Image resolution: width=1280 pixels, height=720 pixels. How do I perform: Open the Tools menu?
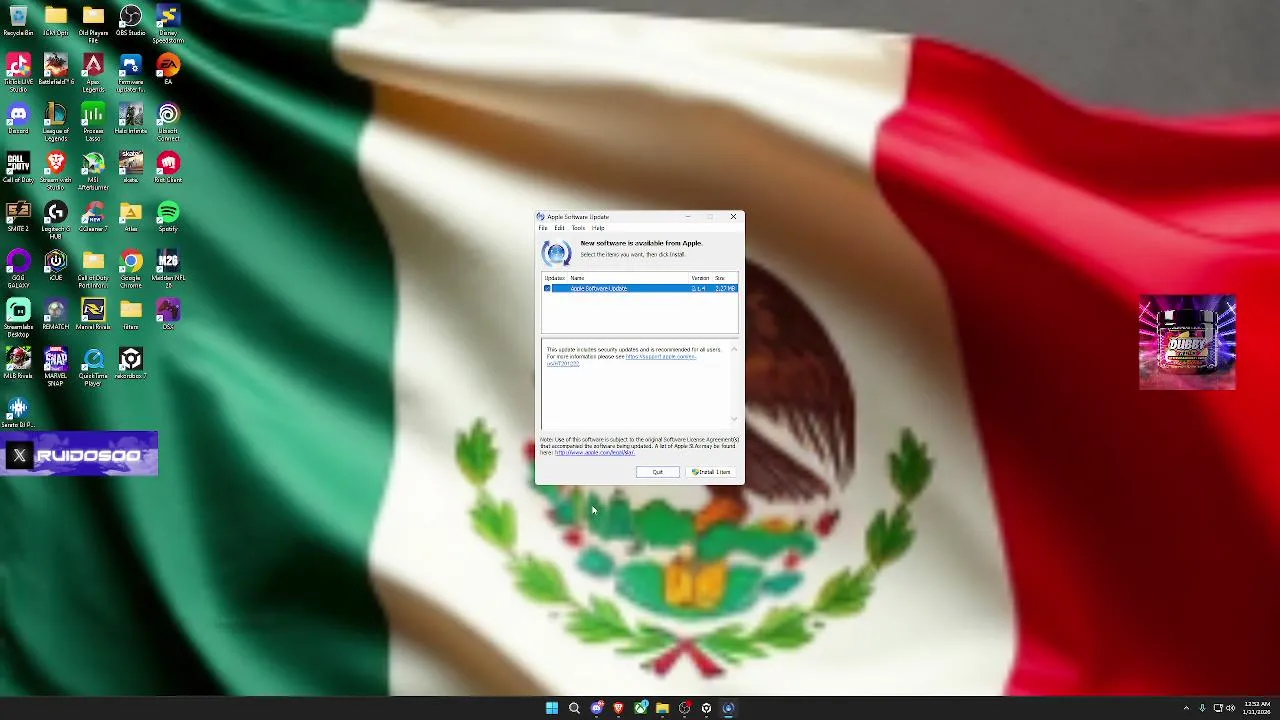pyautogui.click(x=578, y=228)
